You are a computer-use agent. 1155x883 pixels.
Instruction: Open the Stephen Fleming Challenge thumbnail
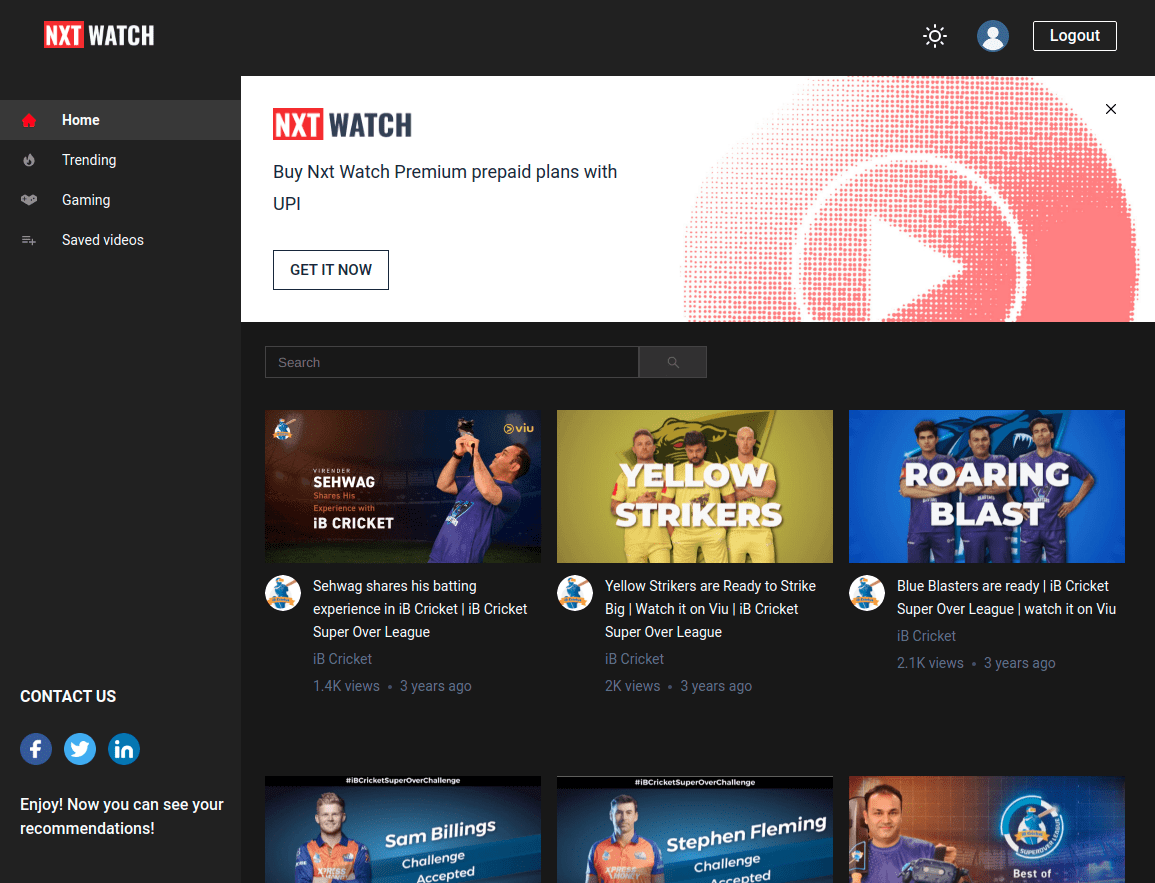(x=695, y=829)
